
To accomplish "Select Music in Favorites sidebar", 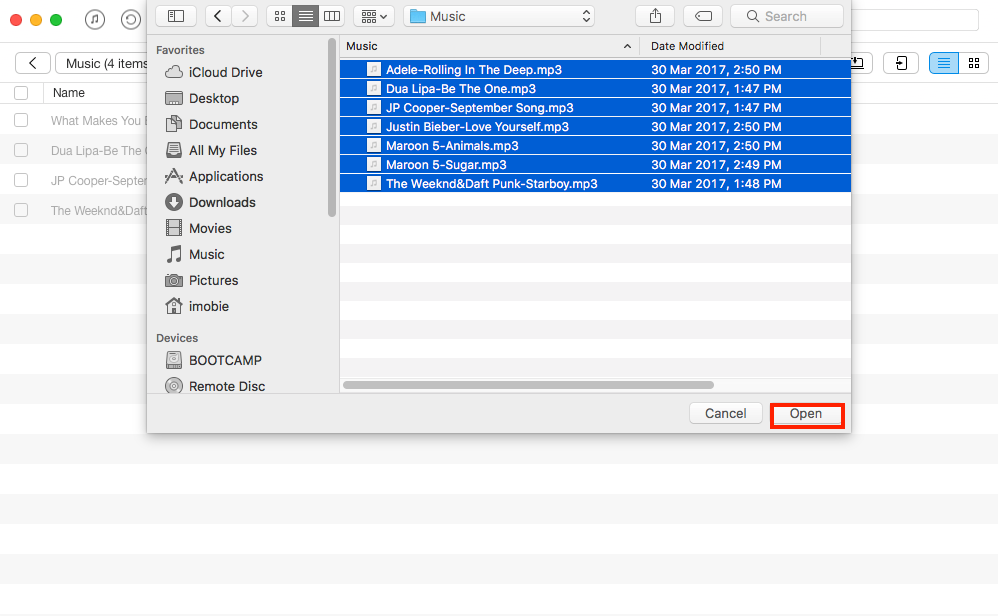I will pos(194,255).
